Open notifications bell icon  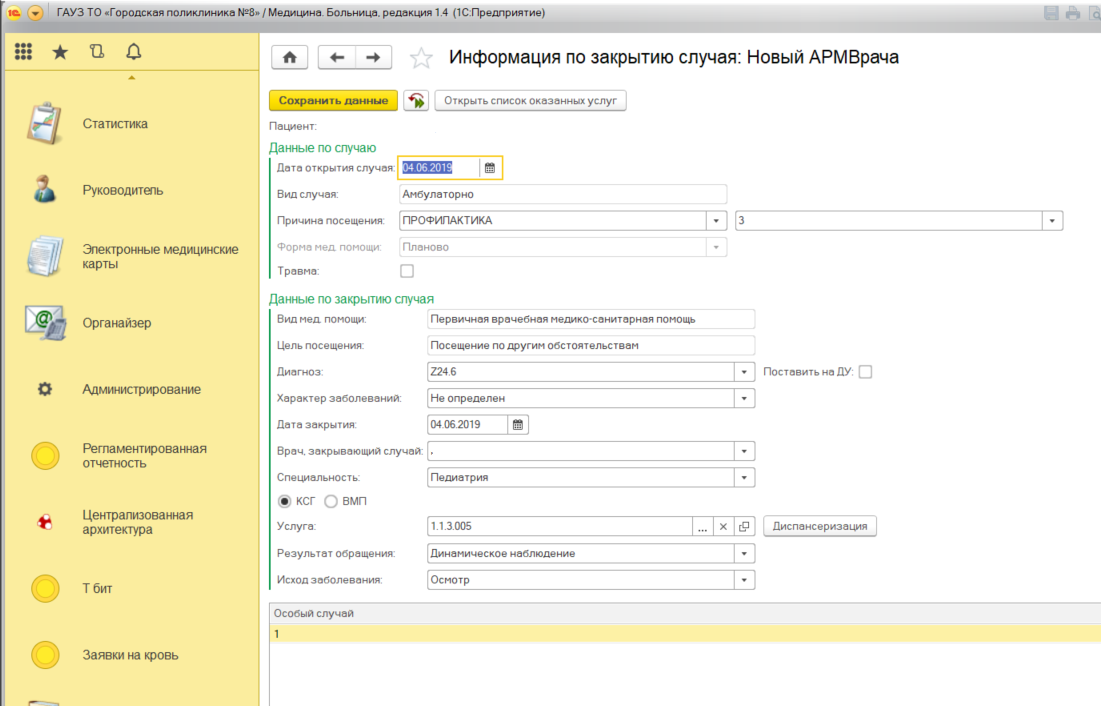(133, 52)
